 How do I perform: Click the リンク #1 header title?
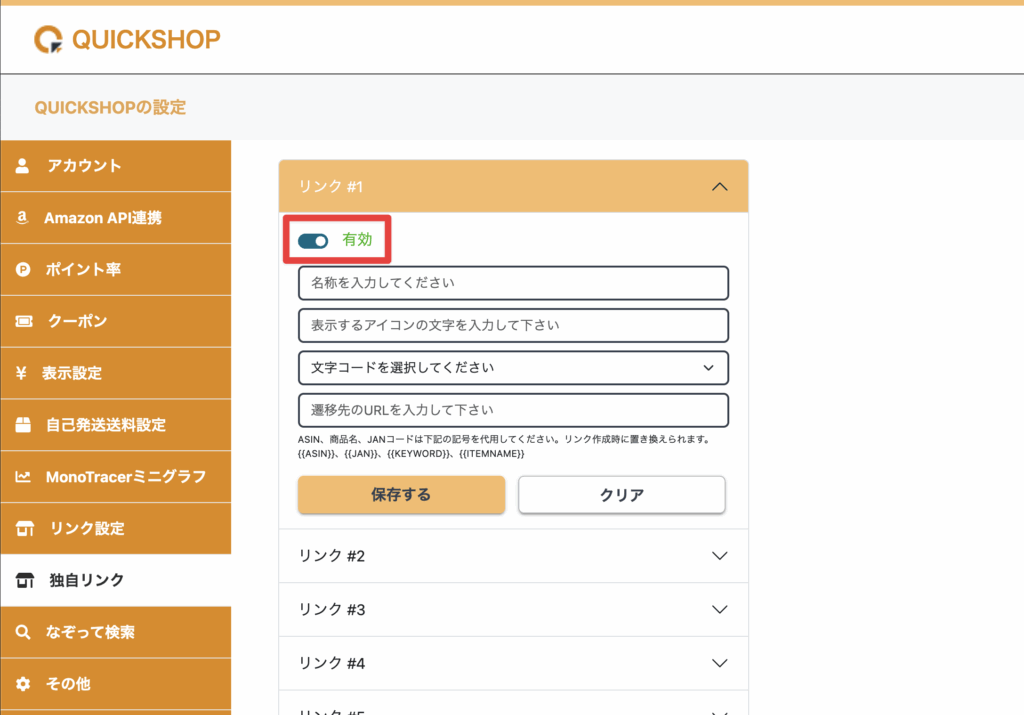coord(330,187)
